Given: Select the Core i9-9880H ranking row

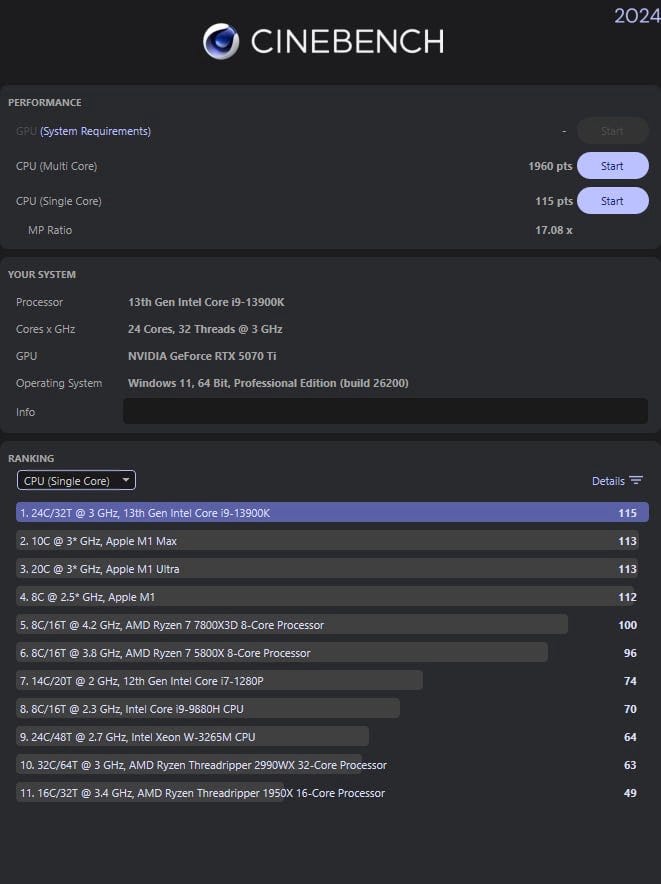Looking at the screenshot, I should point(208,709).
